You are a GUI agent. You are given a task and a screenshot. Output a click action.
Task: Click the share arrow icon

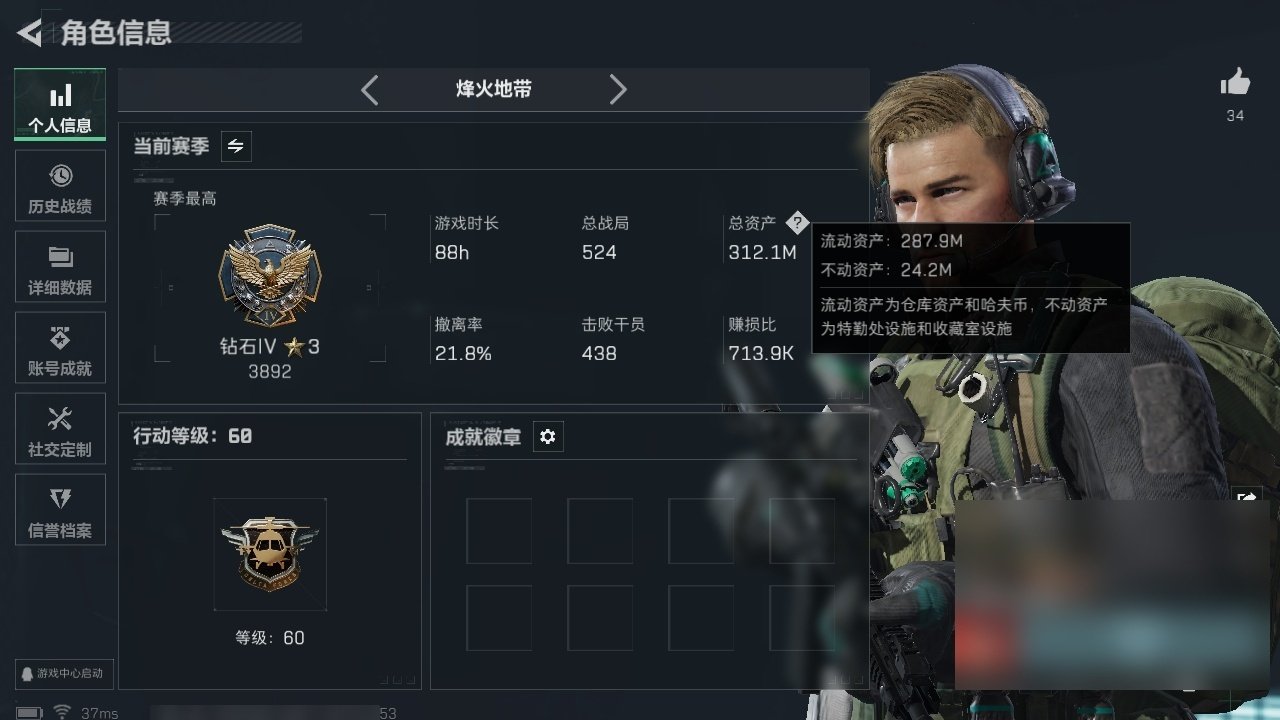[x=1247, y=497]
